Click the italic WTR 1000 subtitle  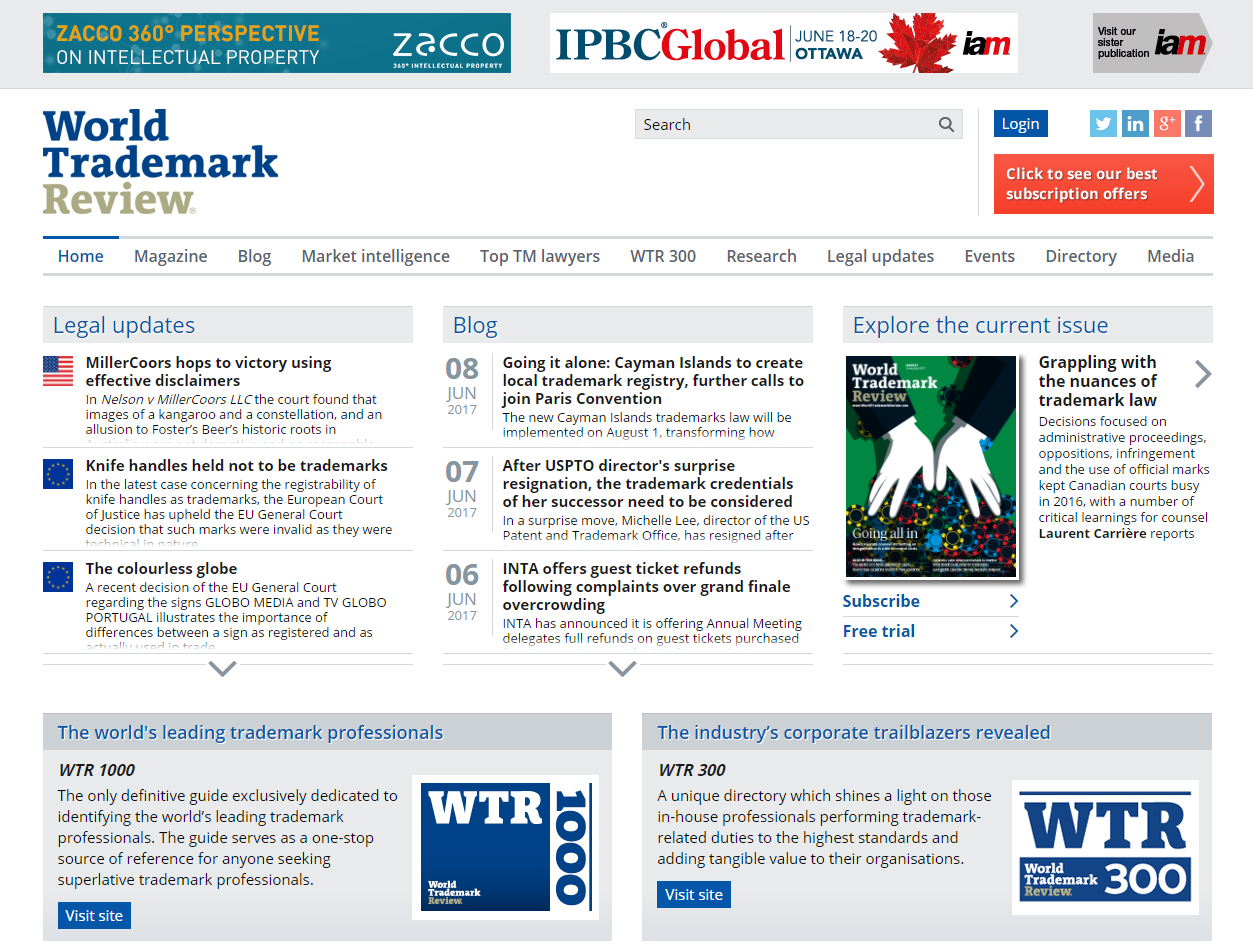coord(96,770)
